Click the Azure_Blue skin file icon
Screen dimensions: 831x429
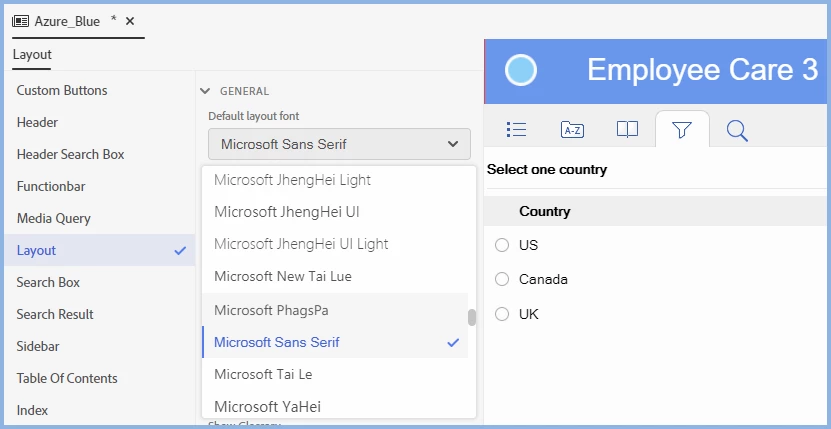(x=20, y=21)
